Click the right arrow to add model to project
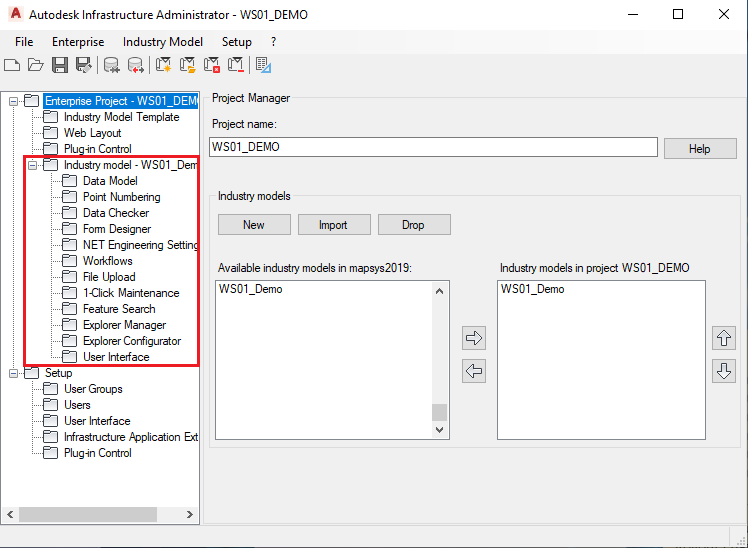 point(474,338)
